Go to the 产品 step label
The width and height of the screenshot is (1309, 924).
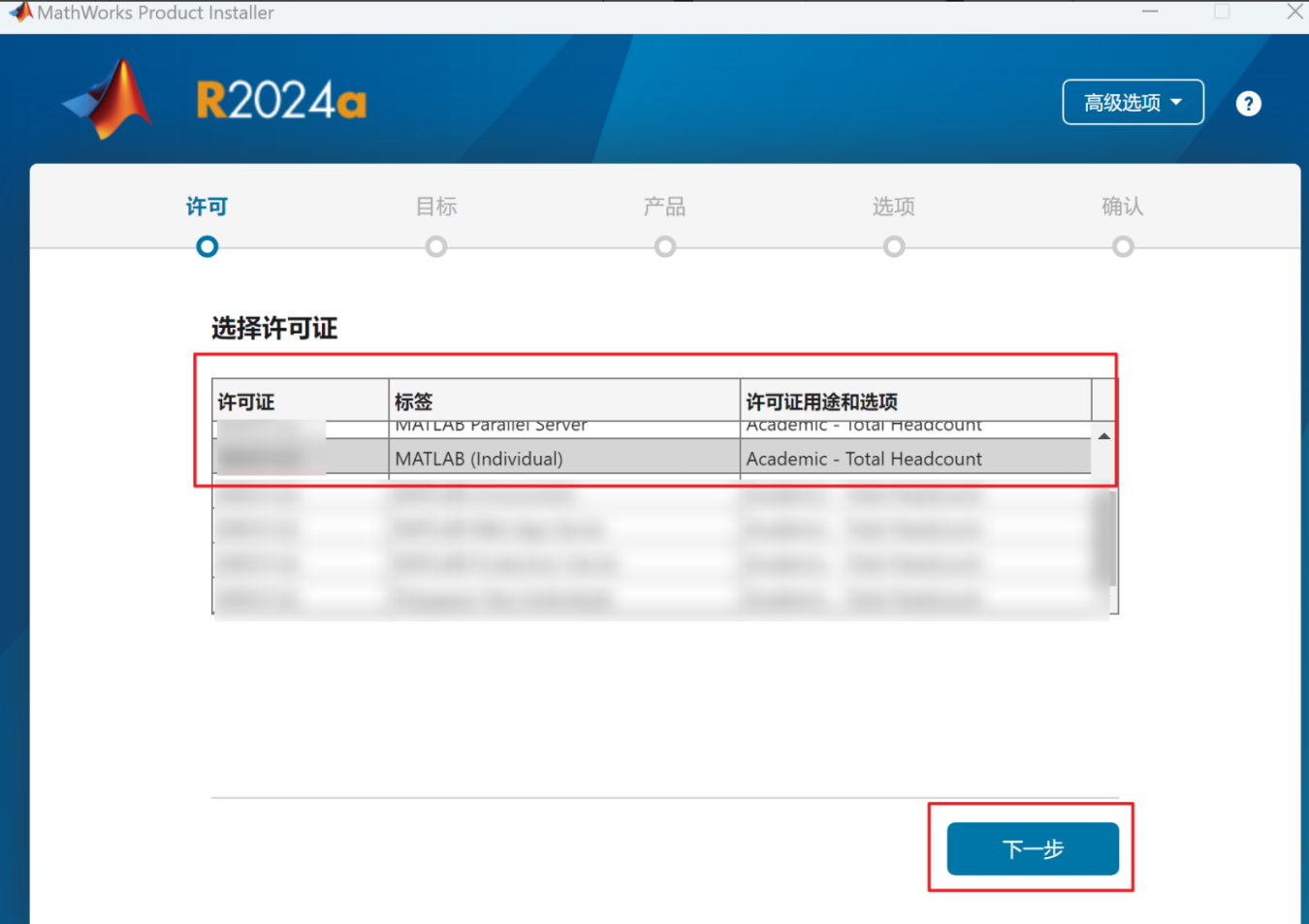664,207
